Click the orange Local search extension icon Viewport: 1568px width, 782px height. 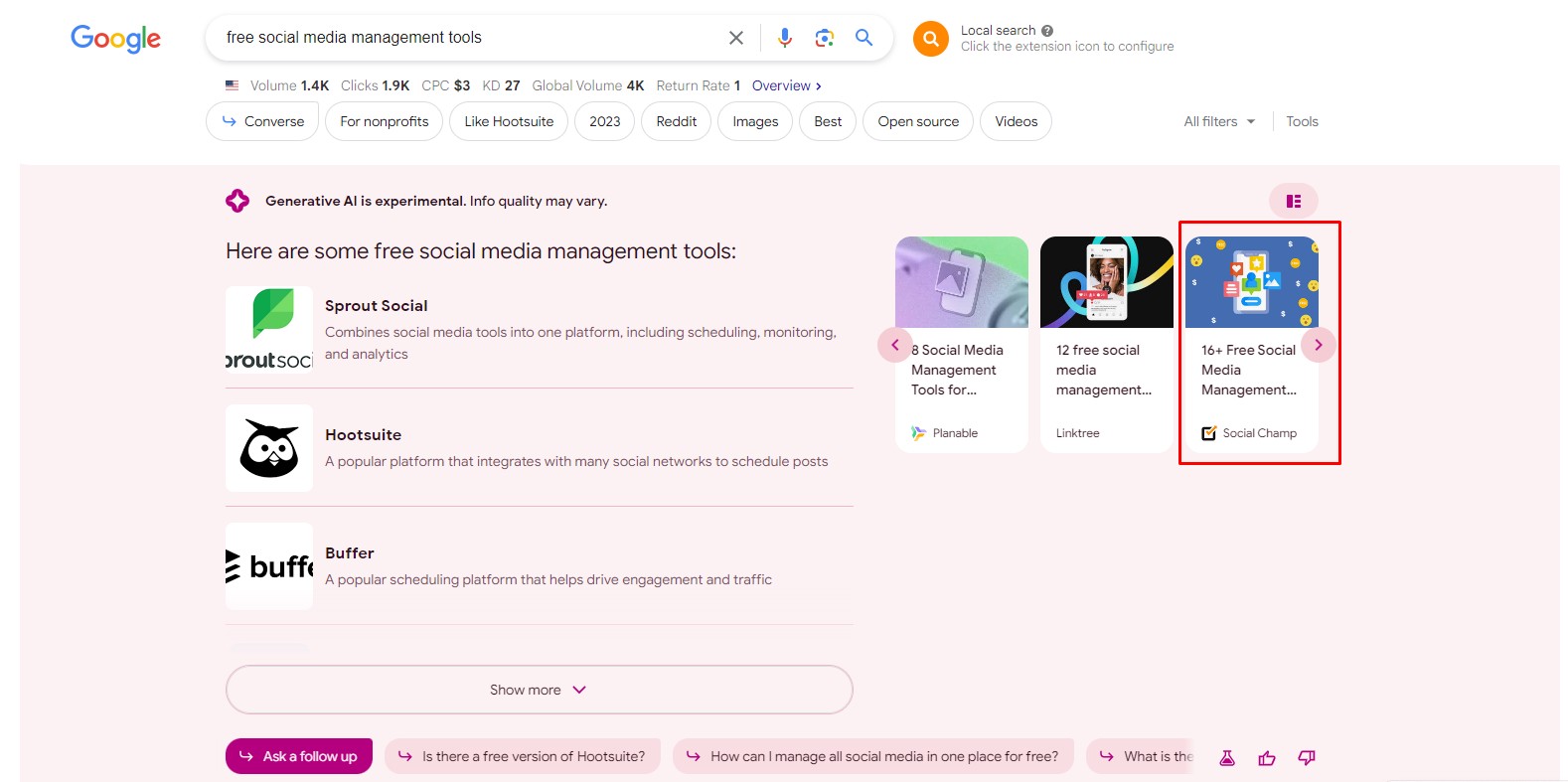coord(931,39)
